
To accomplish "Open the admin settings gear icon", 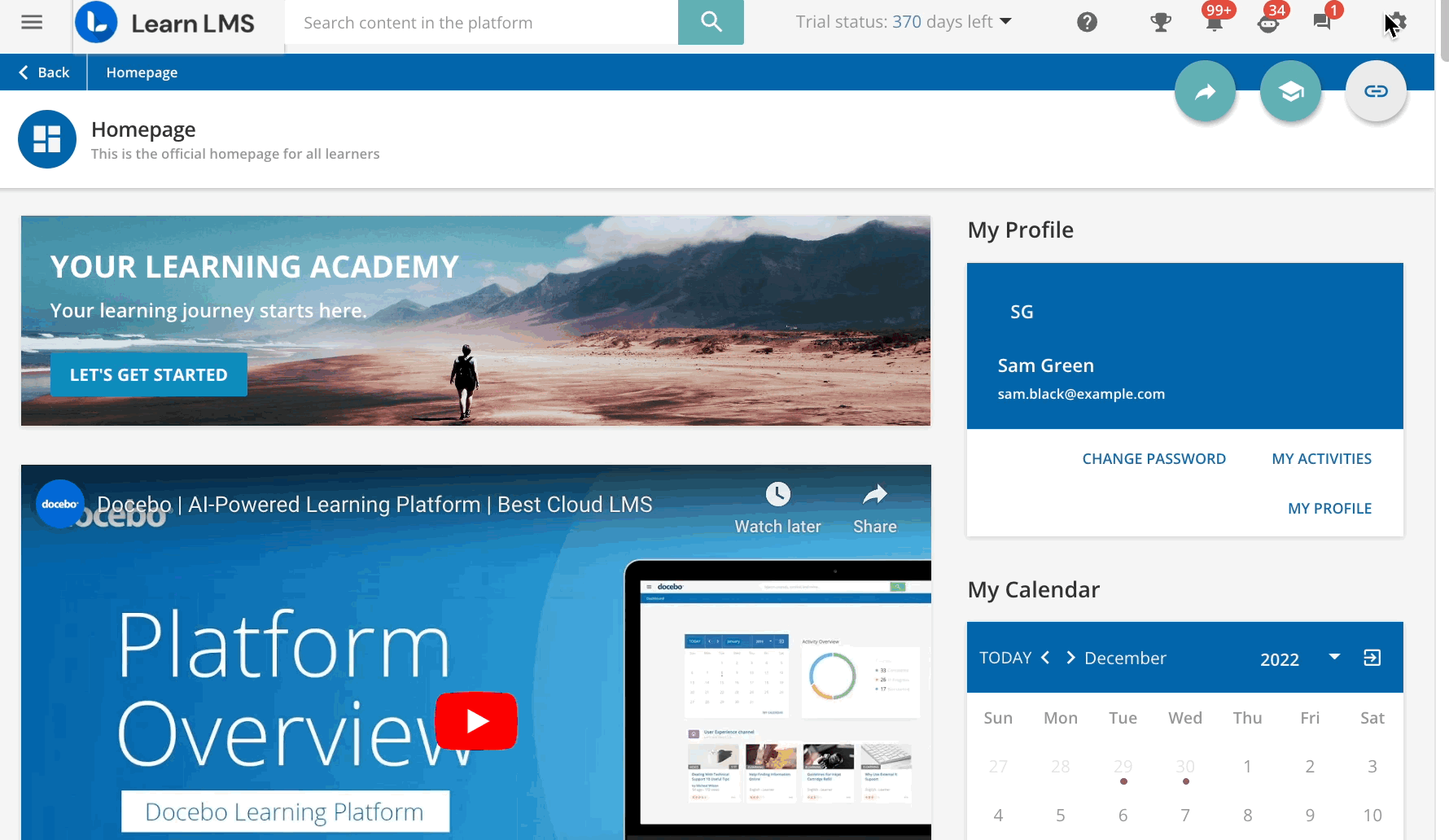I will click(x=1395, y=22).
